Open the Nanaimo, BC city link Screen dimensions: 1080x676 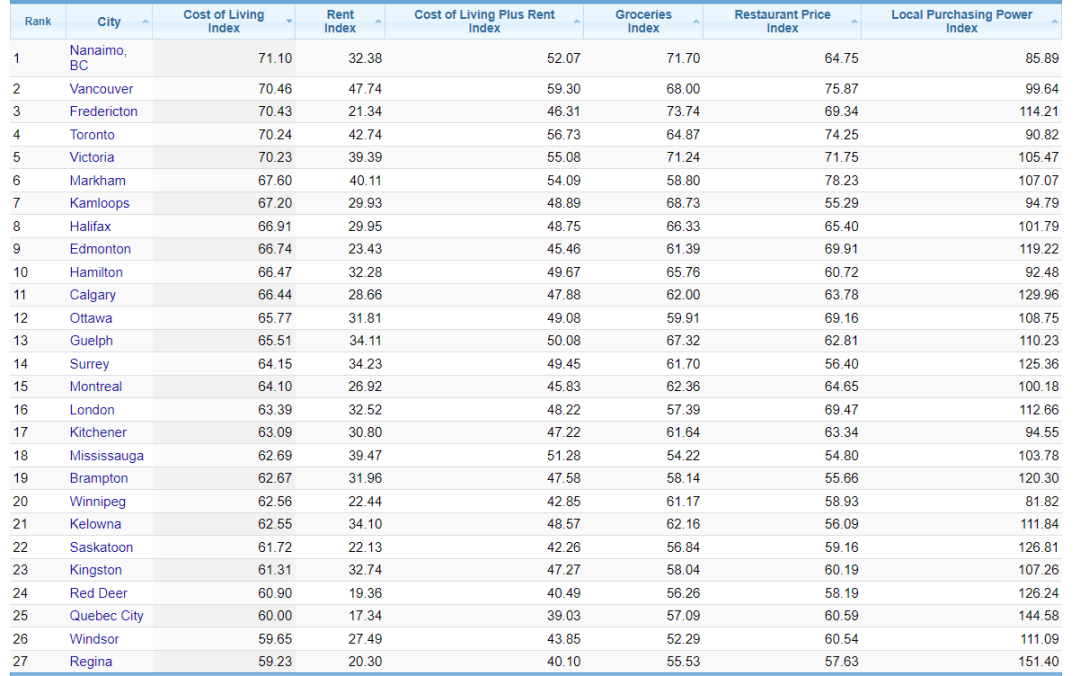pos(98,58)
